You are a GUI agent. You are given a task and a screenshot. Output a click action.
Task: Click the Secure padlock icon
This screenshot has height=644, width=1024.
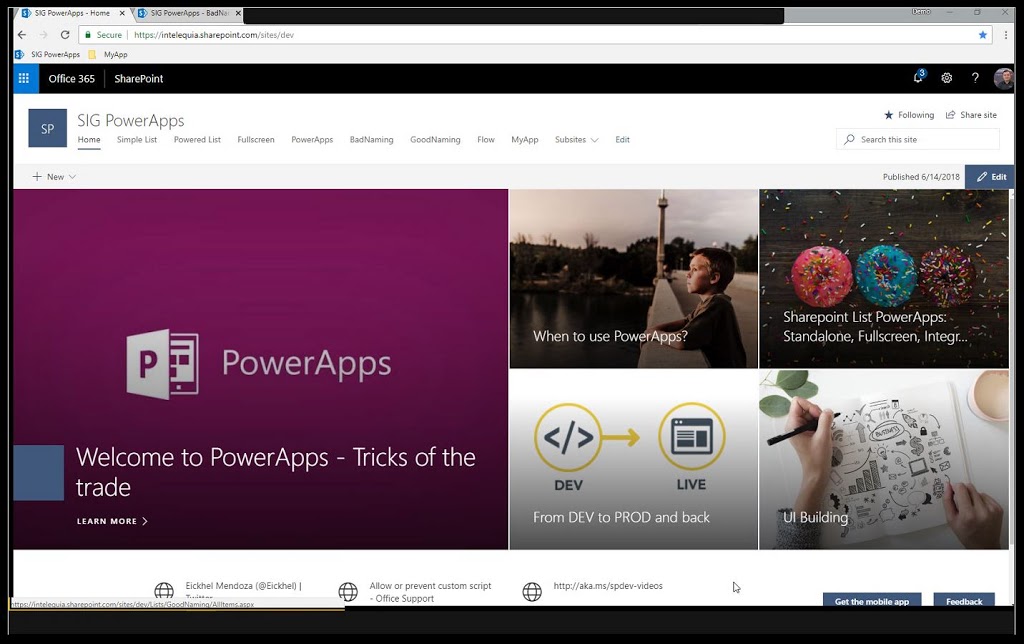click(88, 35)
